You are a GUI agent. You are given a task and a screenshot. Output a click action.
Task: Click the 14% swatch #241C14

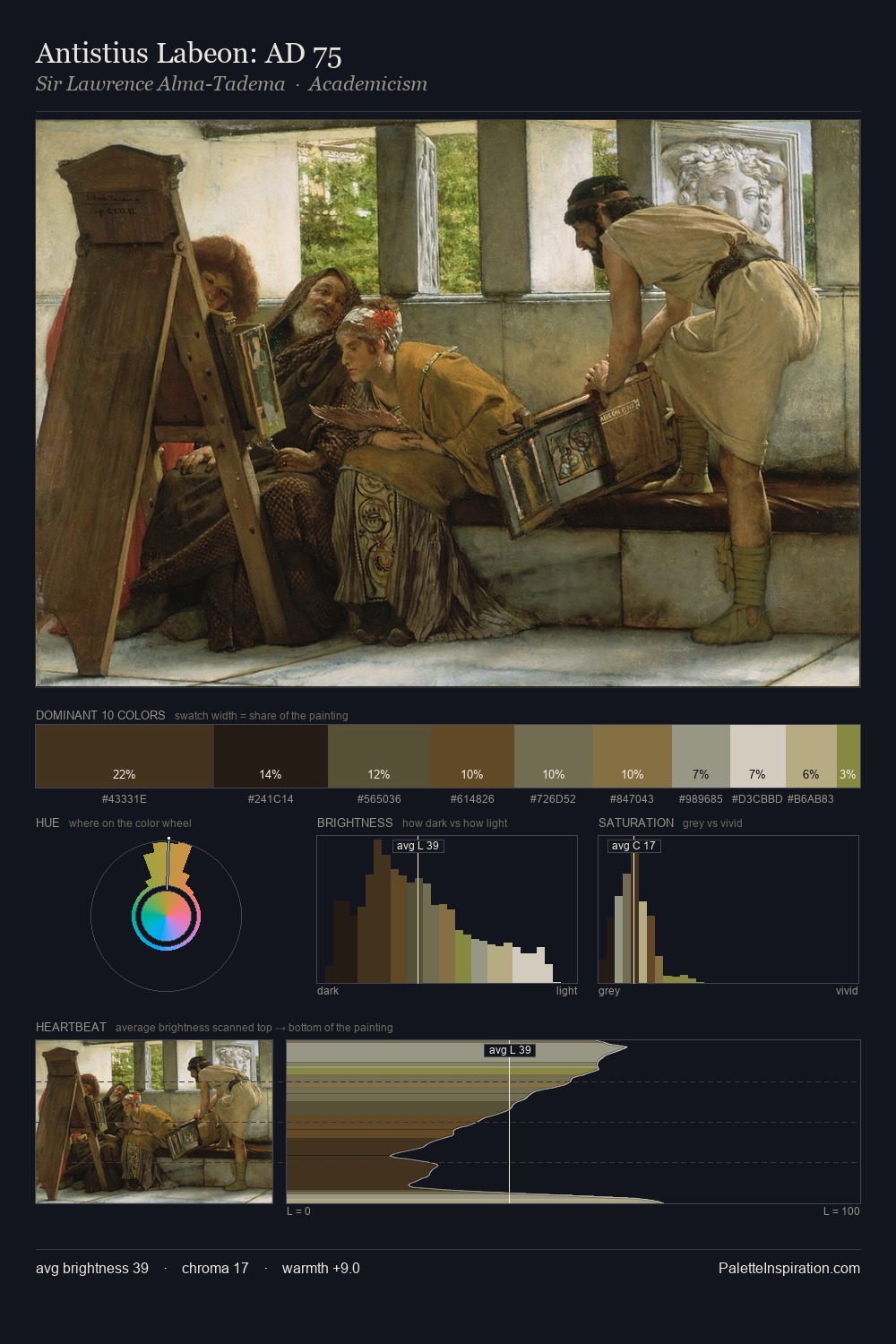[271, 756]
